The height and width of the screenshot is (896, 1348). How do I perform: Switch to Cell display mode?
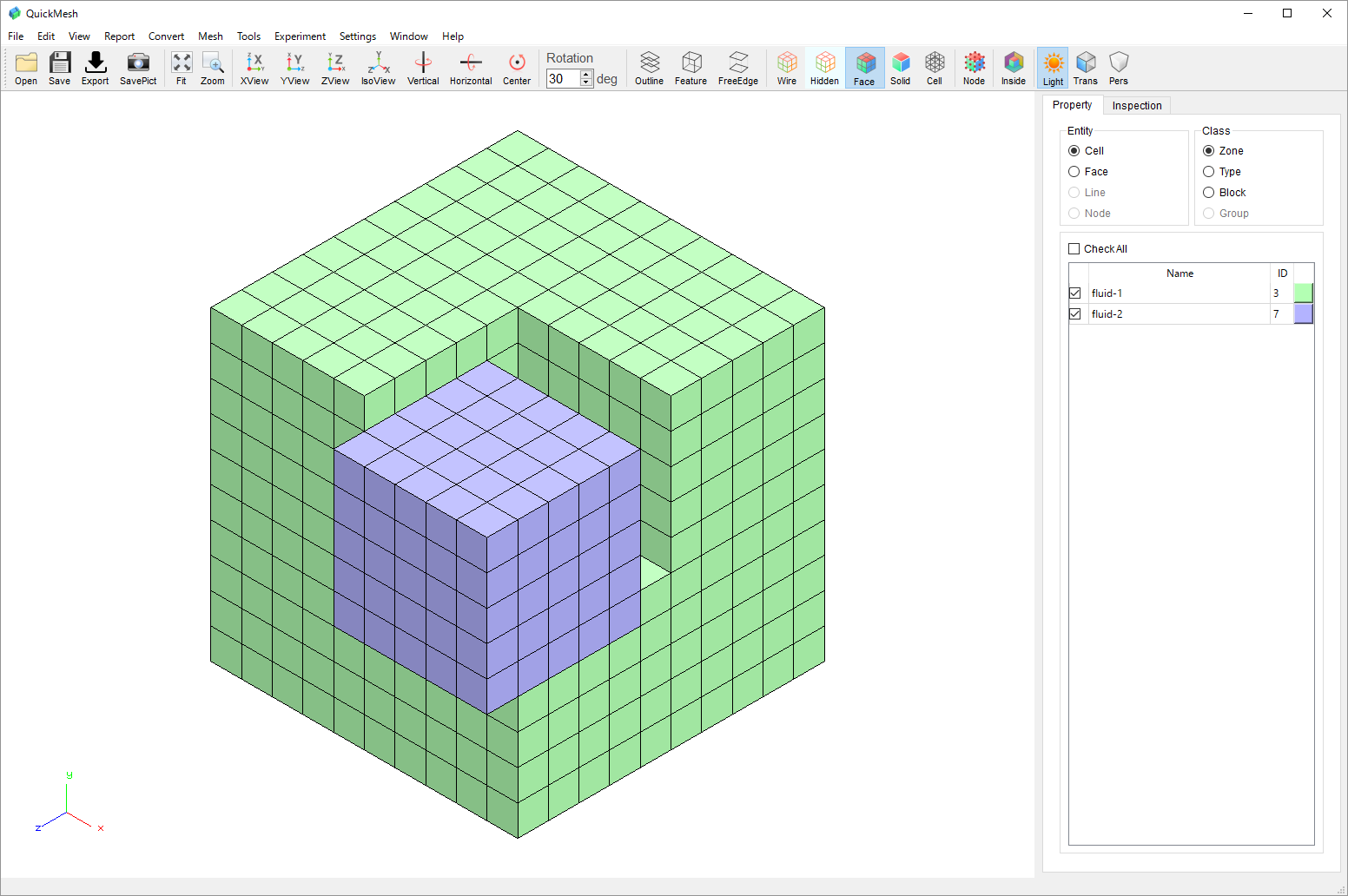click(x=935, y=68)
